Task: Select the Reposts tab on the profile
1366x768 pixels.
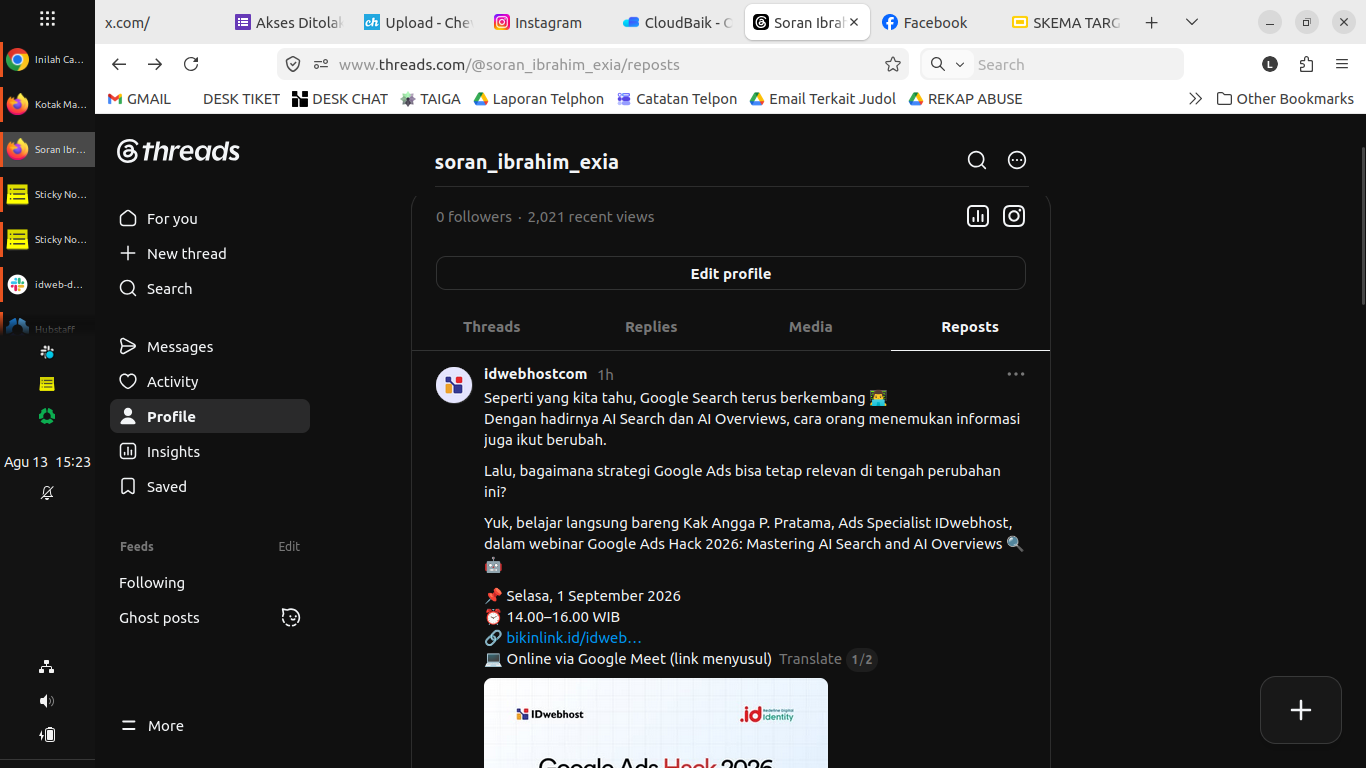Action: (970, 327)
